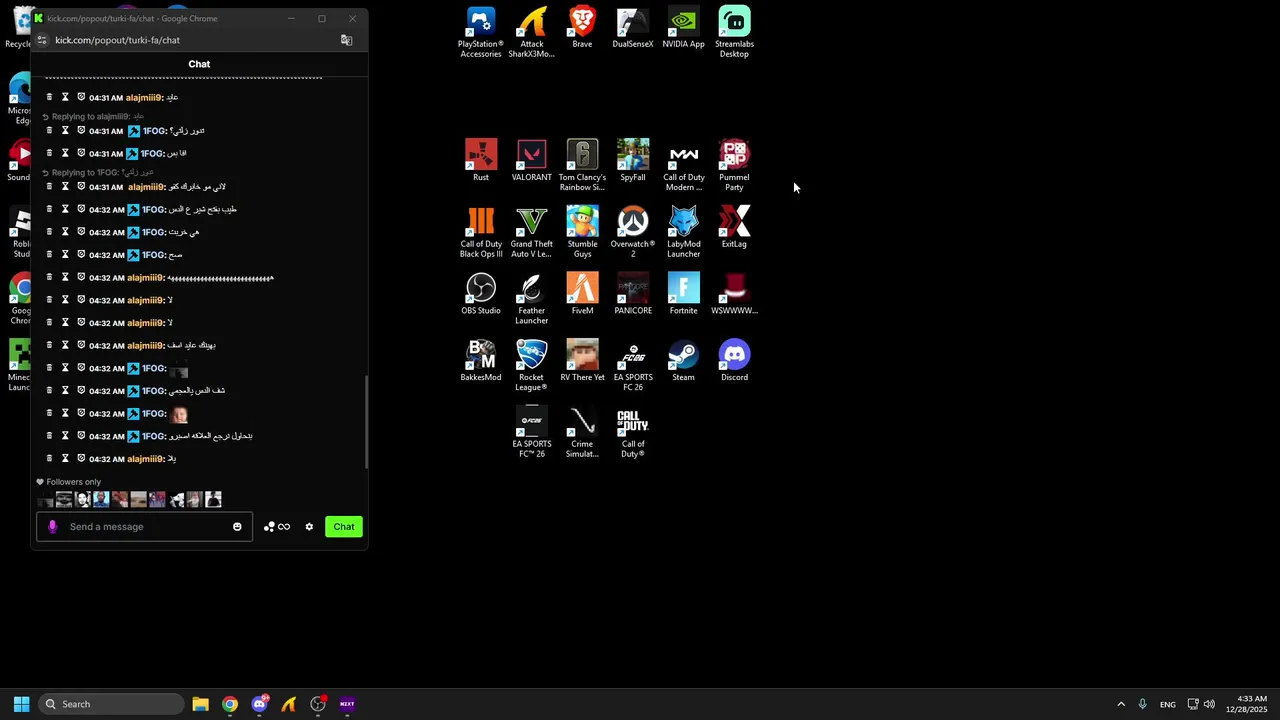Click the shield icon on the last chat message
The image size is (1280, 720).
[81, 459]
